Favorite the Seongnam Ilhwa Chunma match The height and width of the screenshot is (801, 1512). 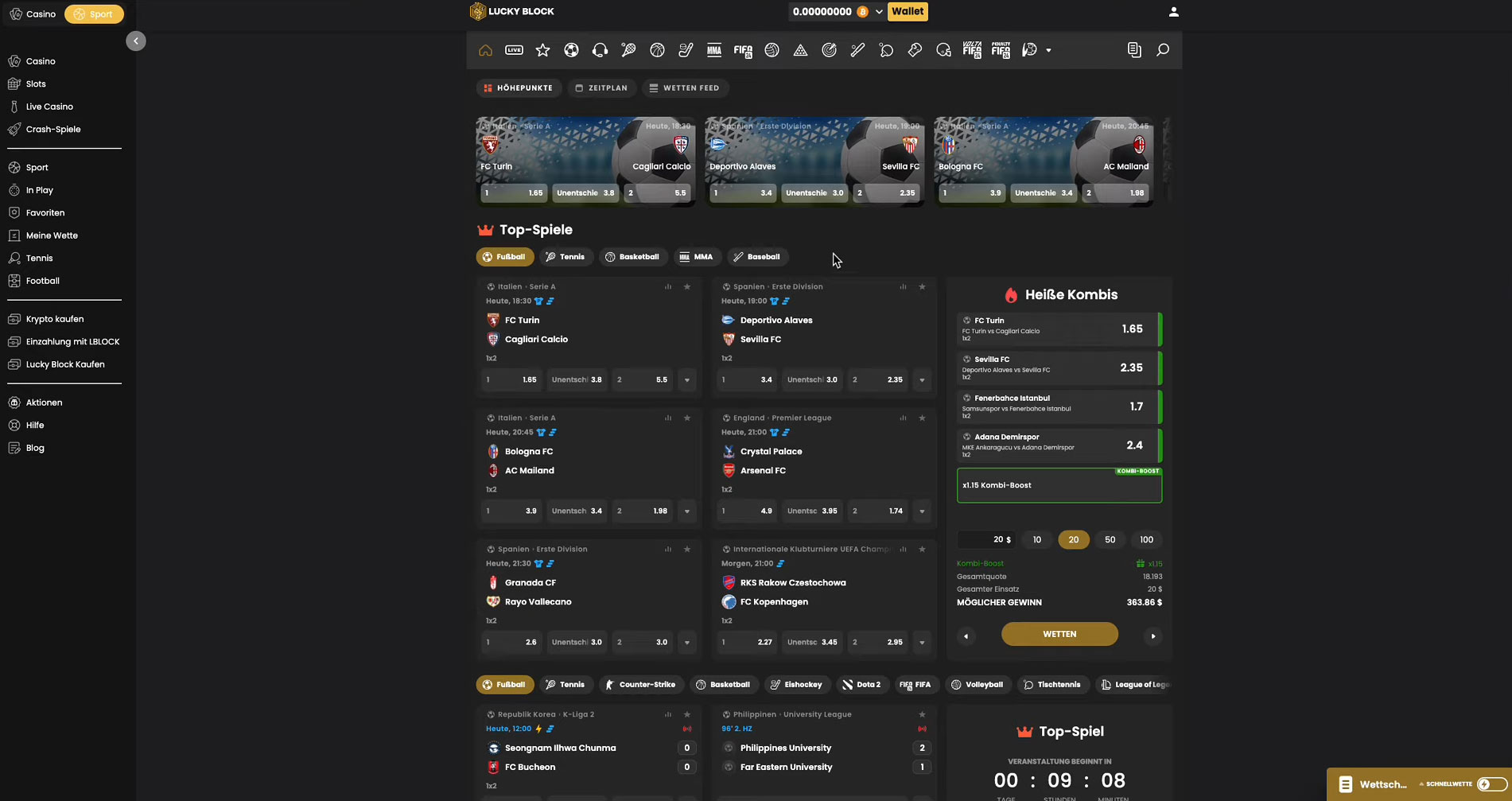687,714
